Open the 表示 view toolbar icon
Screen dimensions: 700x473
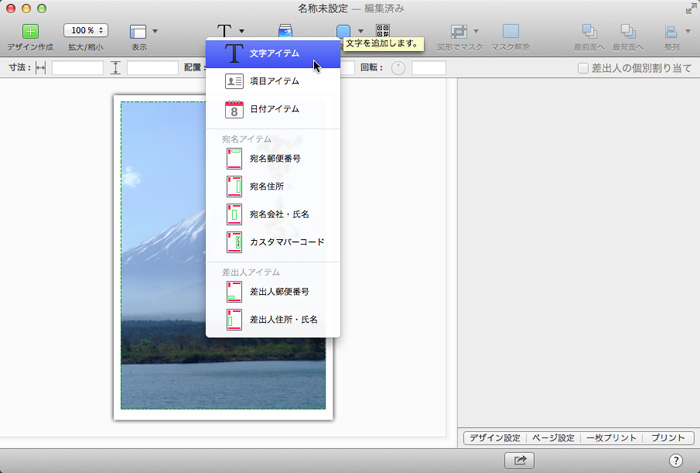[139, 32]
